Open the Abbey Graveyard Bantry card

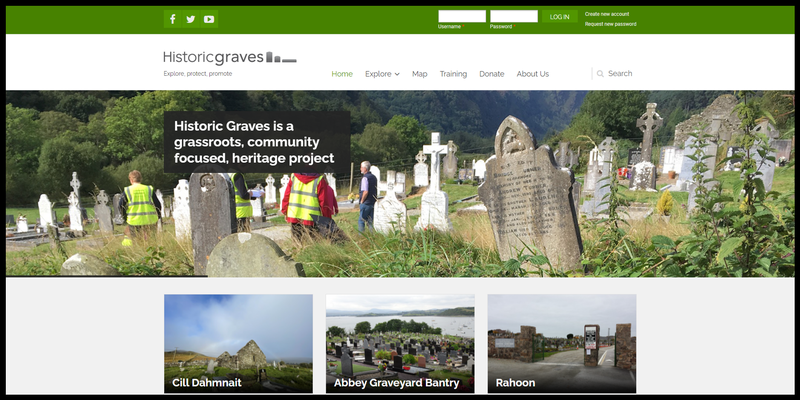point(400,343)
